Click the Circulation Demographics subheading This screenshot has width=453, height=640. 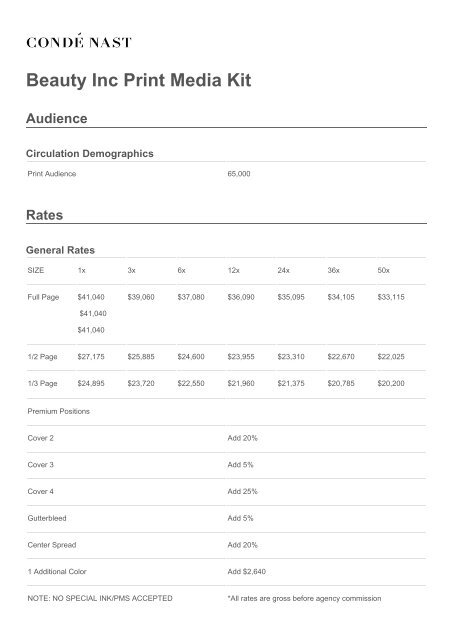90,153
